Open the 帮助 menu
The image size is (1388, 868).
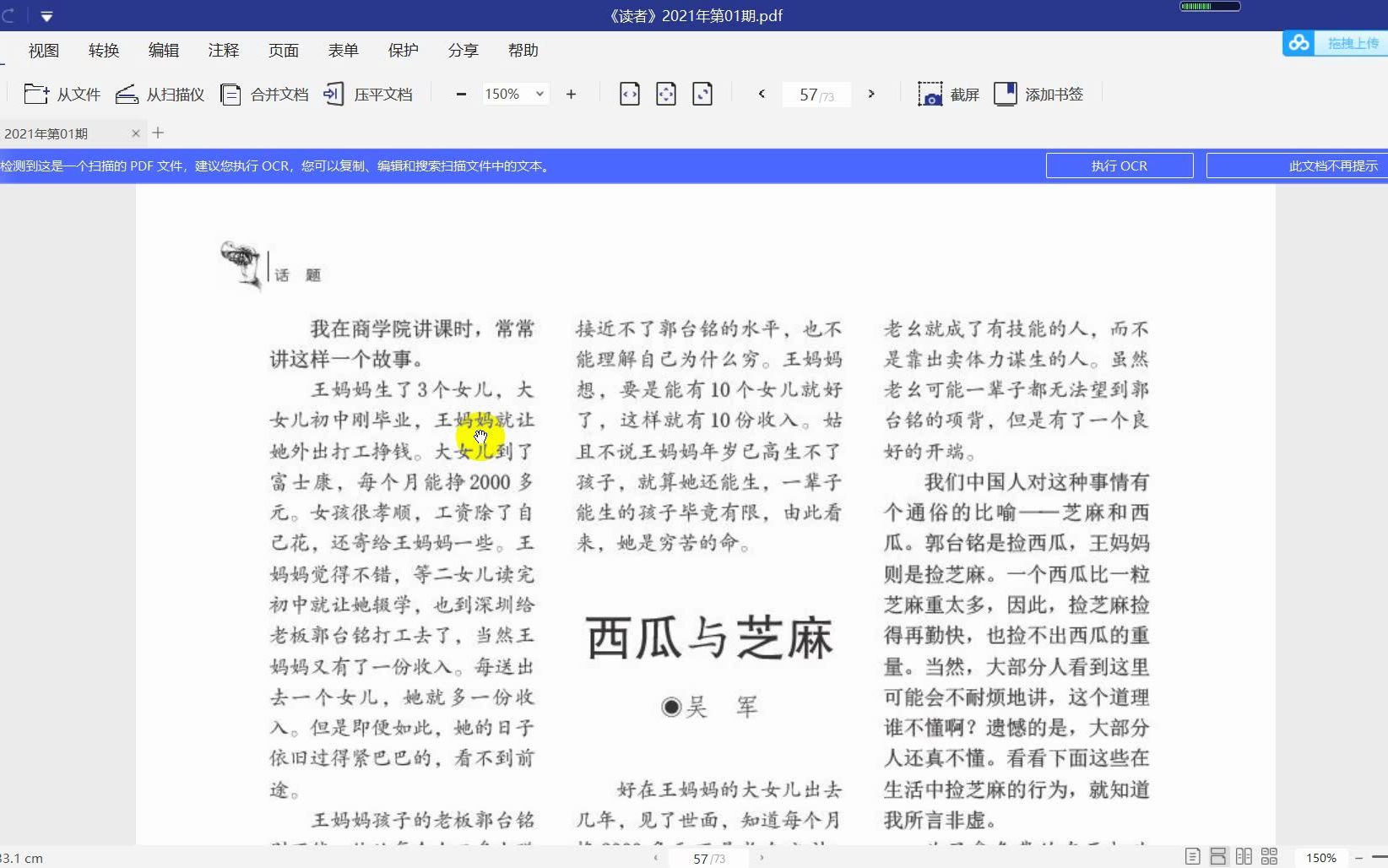click(523, 51)
